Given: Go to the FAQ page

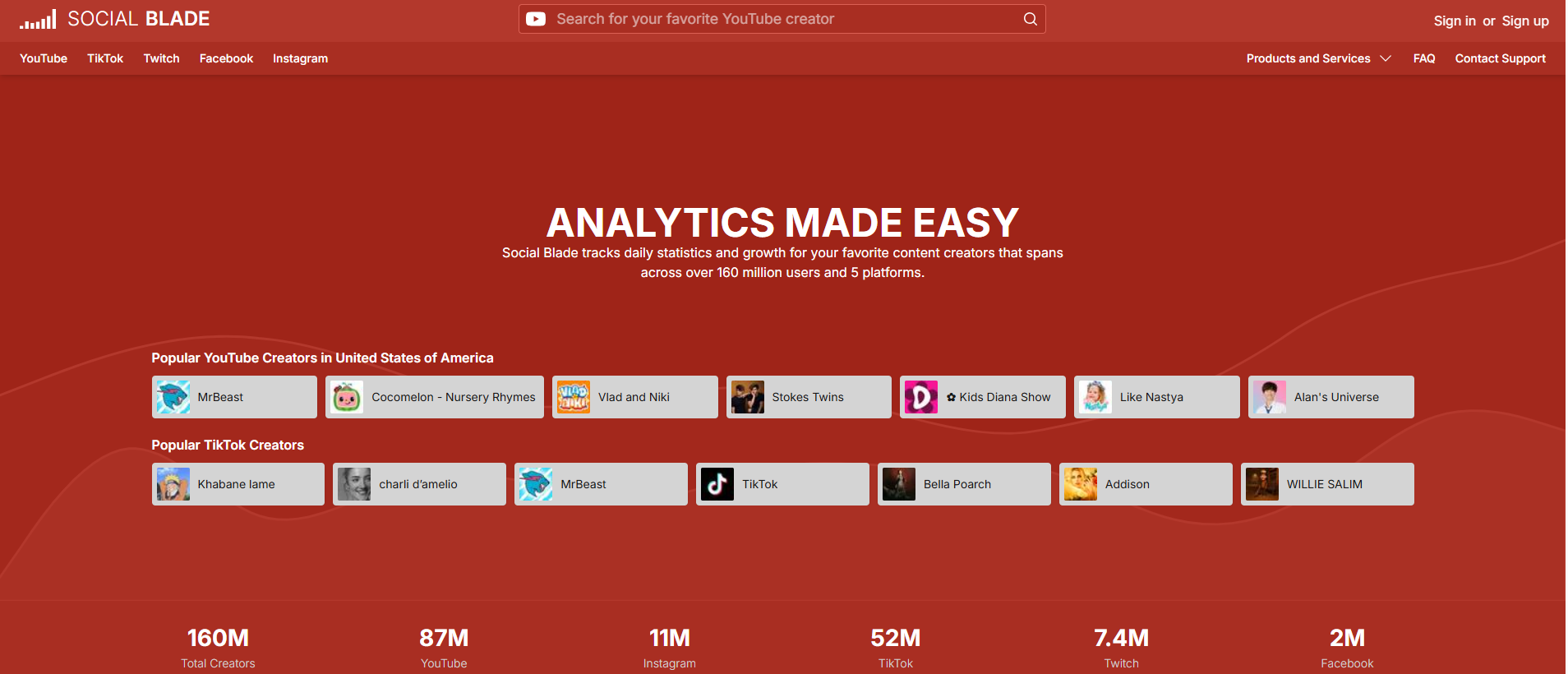Looking at the screenshot, I should pos(1424,58).
